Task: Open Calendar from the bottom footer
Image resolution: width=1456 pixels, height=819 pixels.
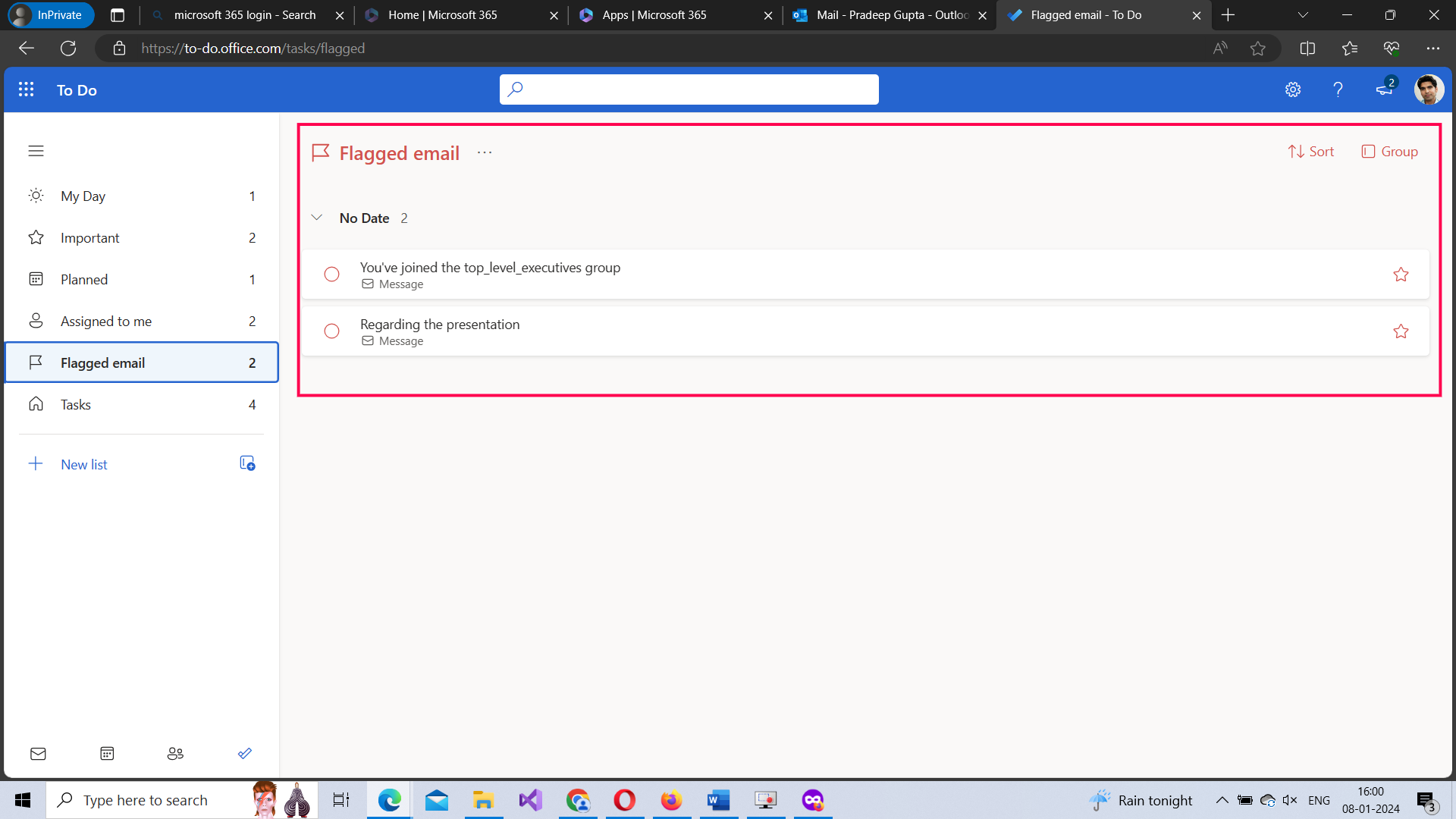Action: [x=106, y=753]
